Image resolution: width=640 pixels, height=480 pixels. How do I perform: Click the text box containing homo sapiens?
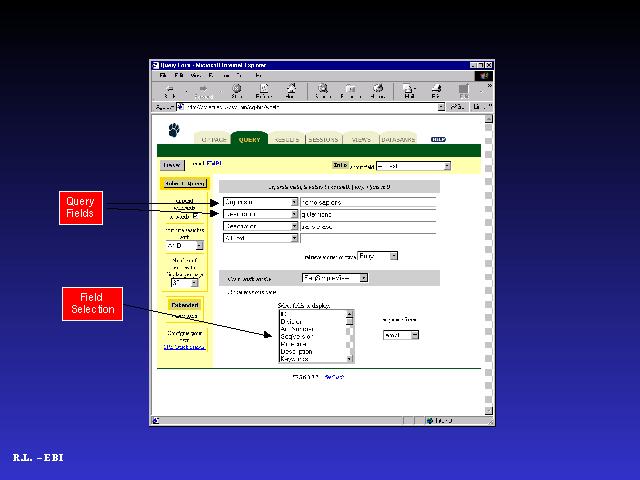(367, 201)
